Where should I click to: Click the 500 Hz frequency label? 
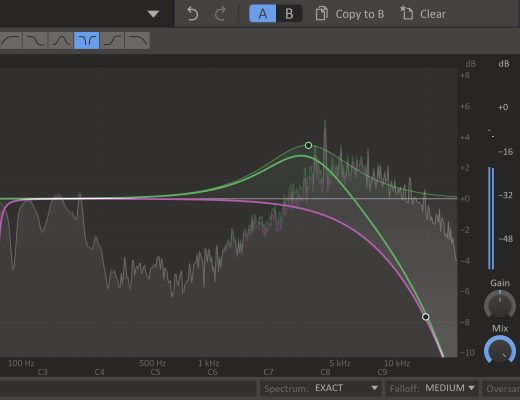(152, 363)
